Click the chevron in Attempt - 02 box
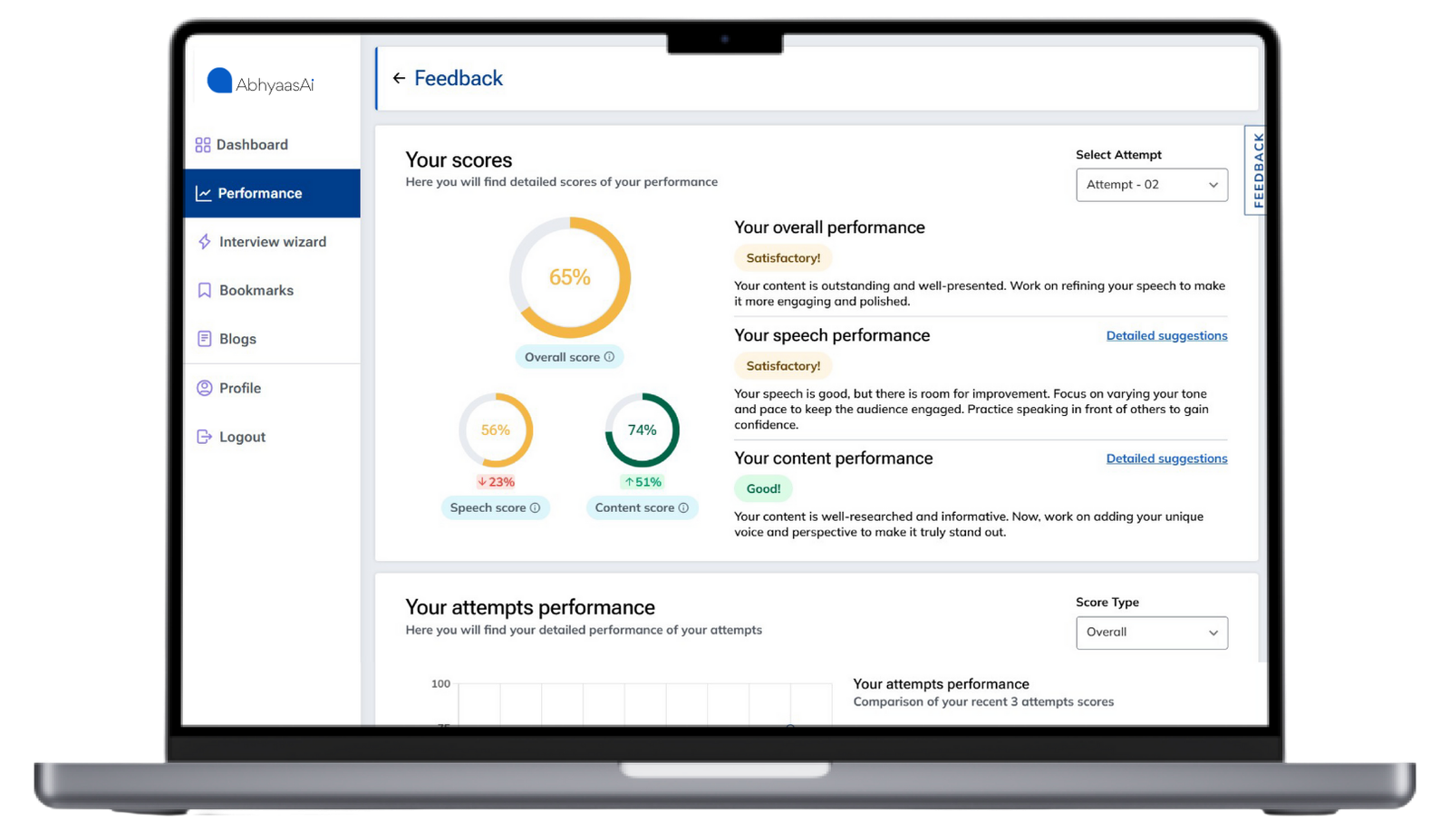The height and width of the screenshot is (840, 1450). pos(1213,185)
